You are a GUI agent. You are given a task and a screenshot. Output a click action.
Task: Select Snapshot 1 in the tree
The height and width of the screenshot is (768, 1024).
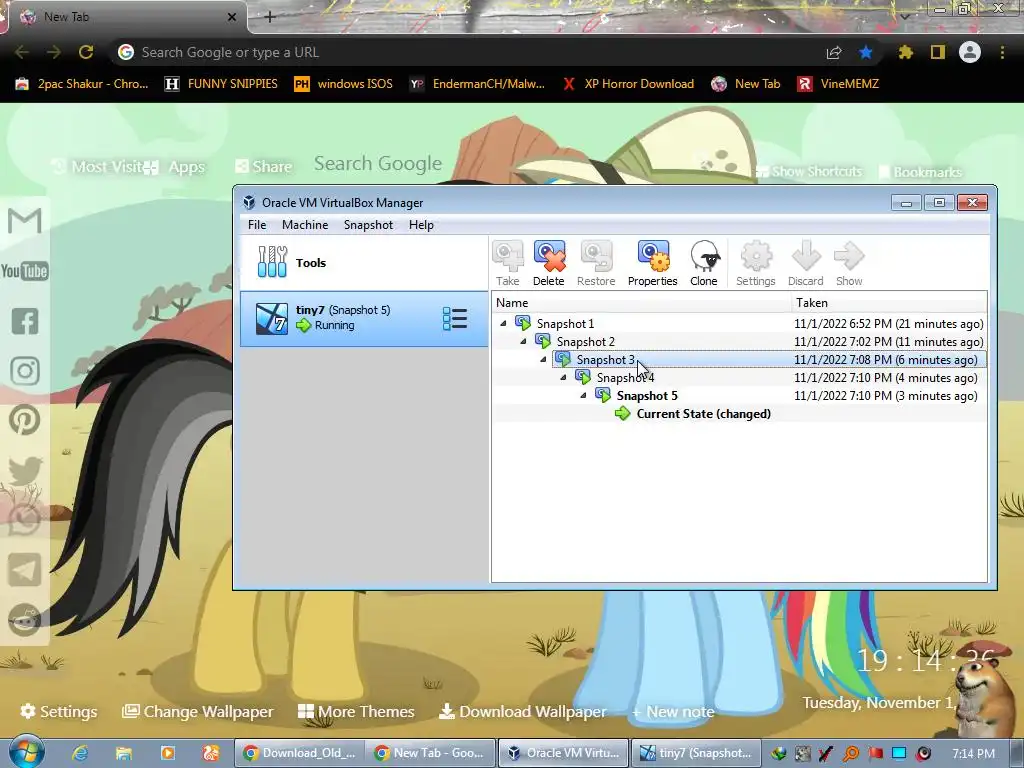(x=565, y=324)
